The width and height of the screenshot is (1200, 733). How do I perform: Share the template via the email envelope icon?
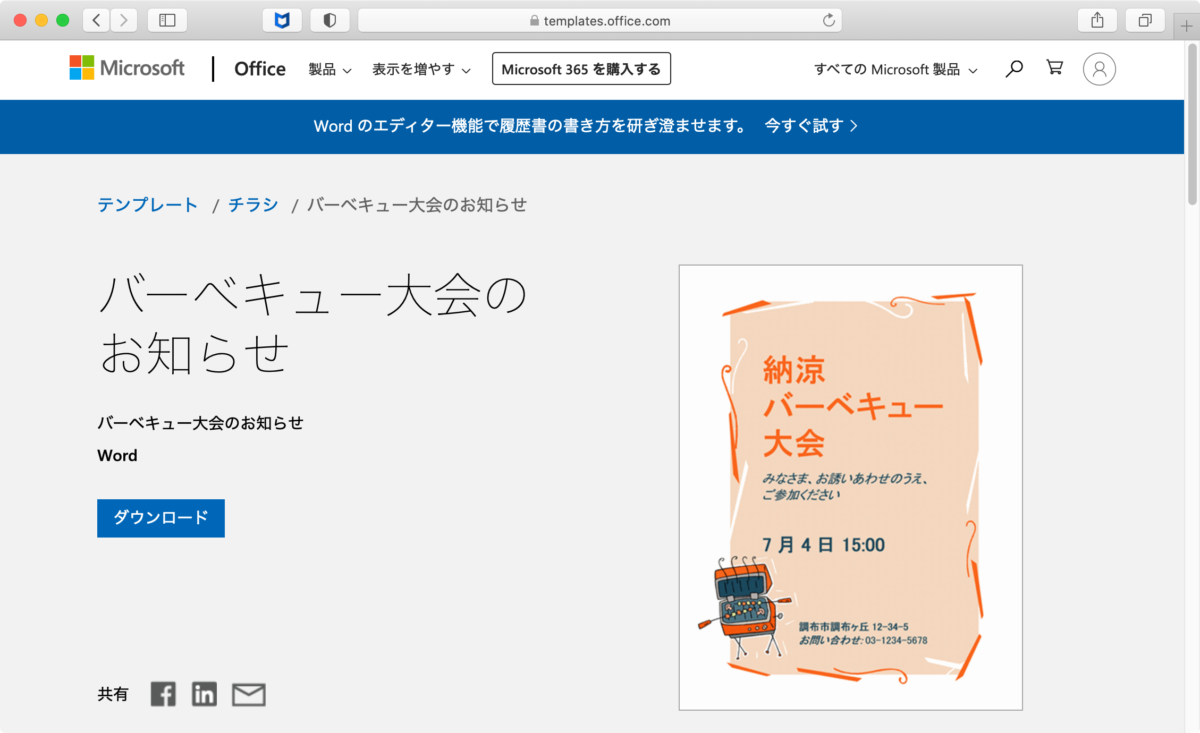click(x=247, y=693)
